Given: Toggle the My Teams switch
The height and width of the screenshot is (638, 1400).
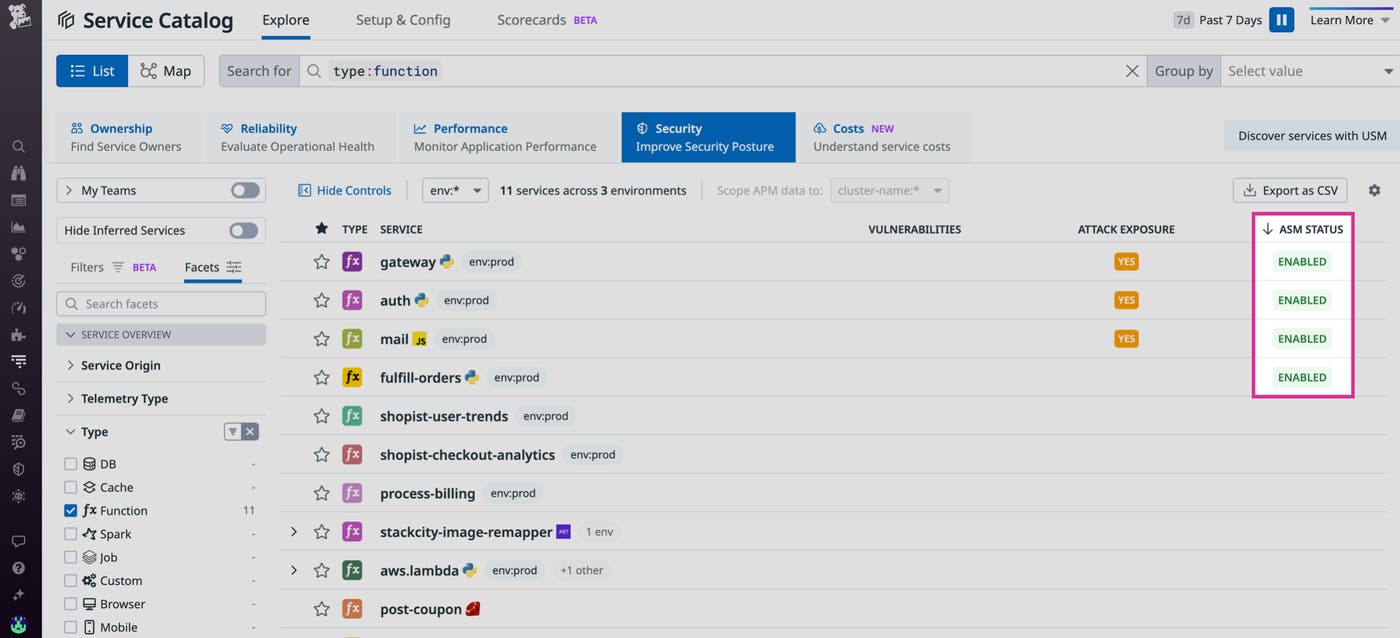Looking at the screenshot, I should click(x=244, y=191).
